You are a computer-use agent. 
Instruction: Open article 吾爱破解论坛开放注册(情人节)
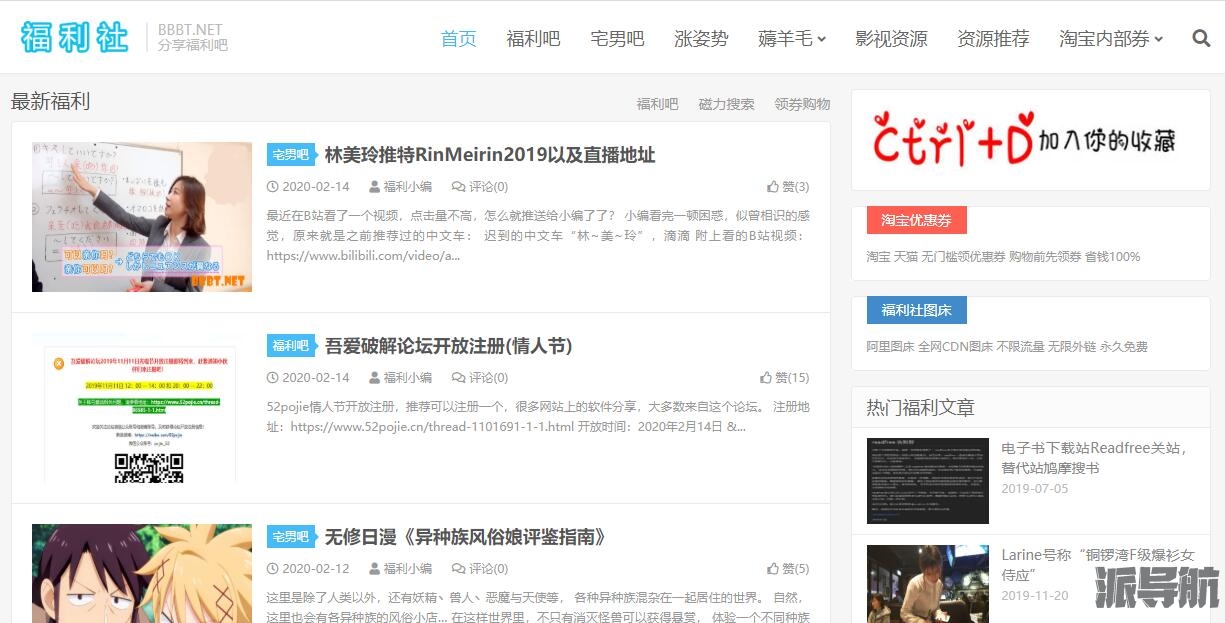click(x=449, y=346)
